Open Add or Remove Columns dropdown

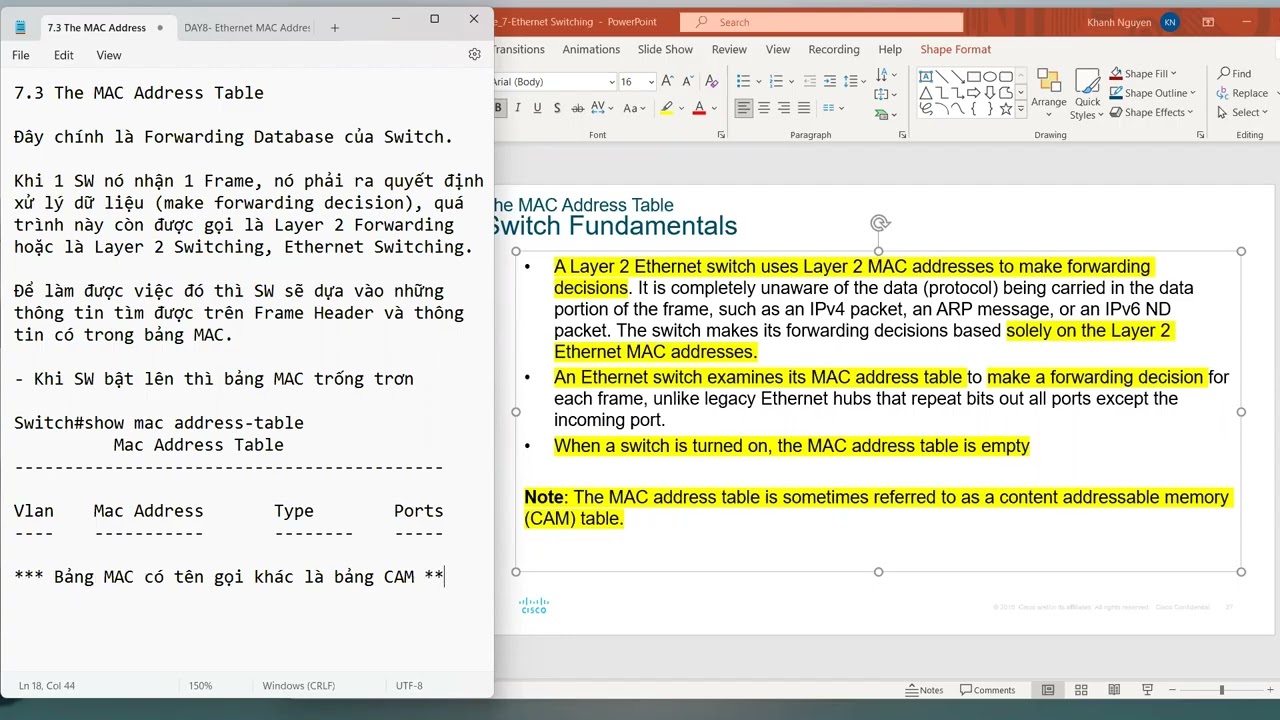point(834,108)
